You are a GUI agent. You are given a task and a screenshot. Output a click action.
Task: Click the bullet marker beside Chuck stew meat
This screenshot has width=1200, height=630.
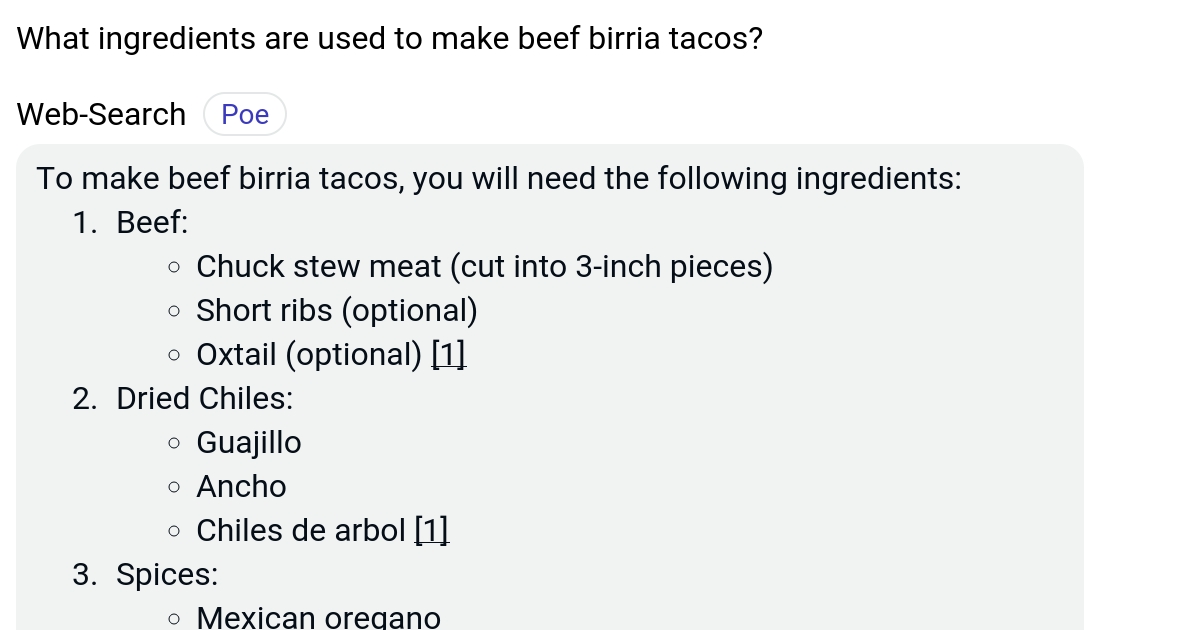point(175,268)
